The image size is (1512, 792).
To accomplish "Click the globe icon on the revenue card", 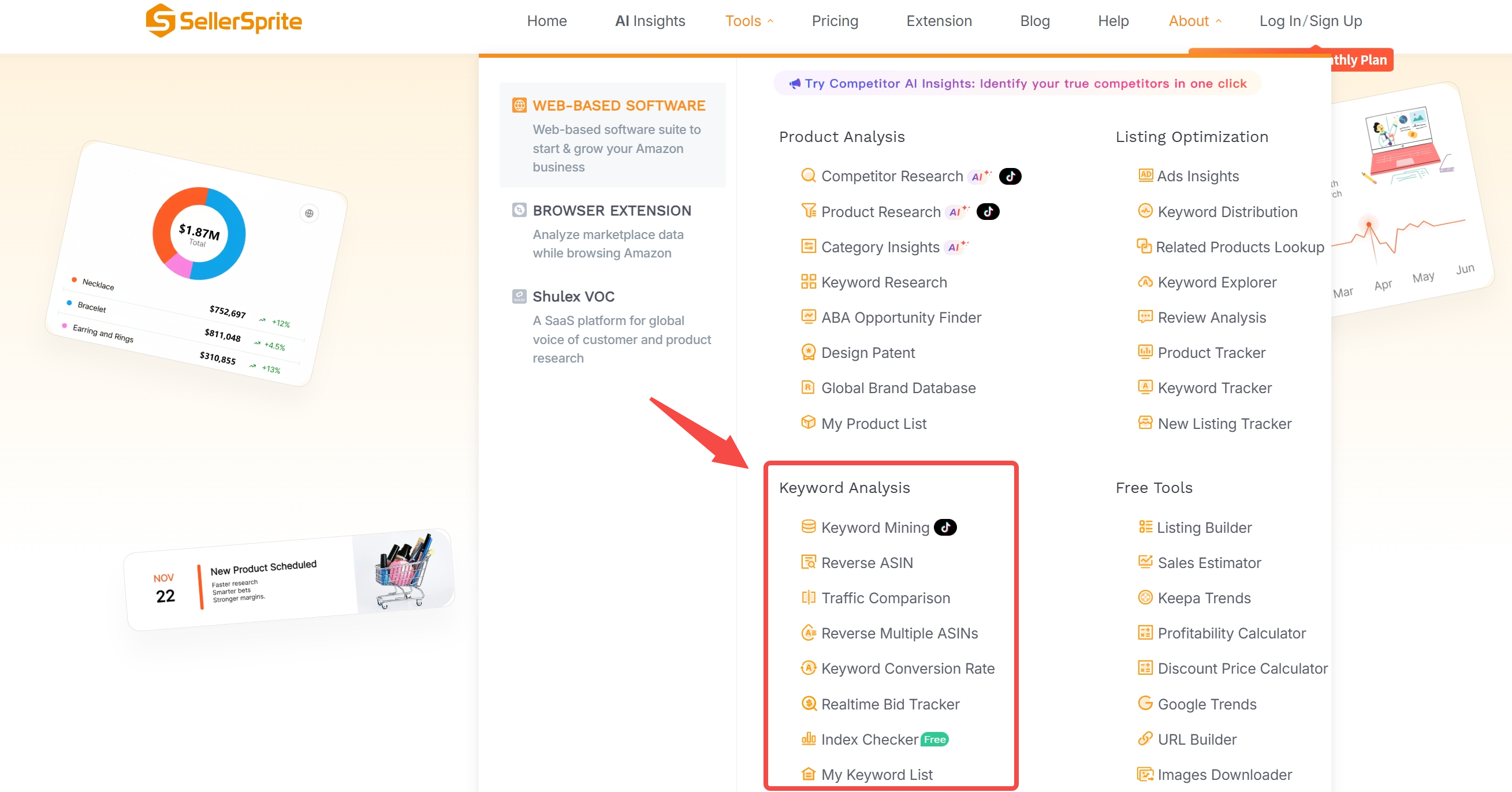I will click(310, 213).
